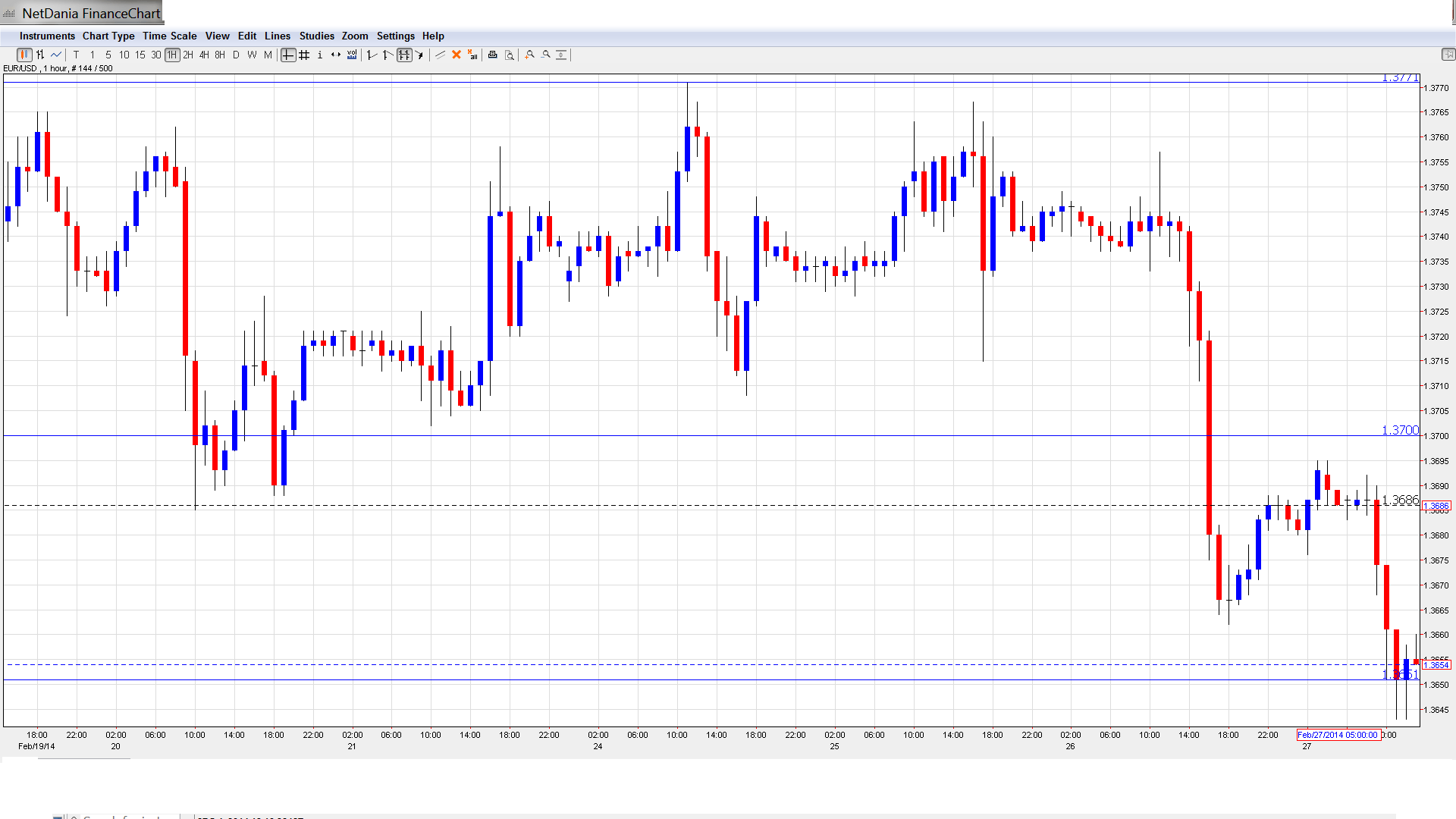Click the delete all lines icon
Image resolution: width=1456 pixels, height=819 pixels.
click(x=472, y=55)
